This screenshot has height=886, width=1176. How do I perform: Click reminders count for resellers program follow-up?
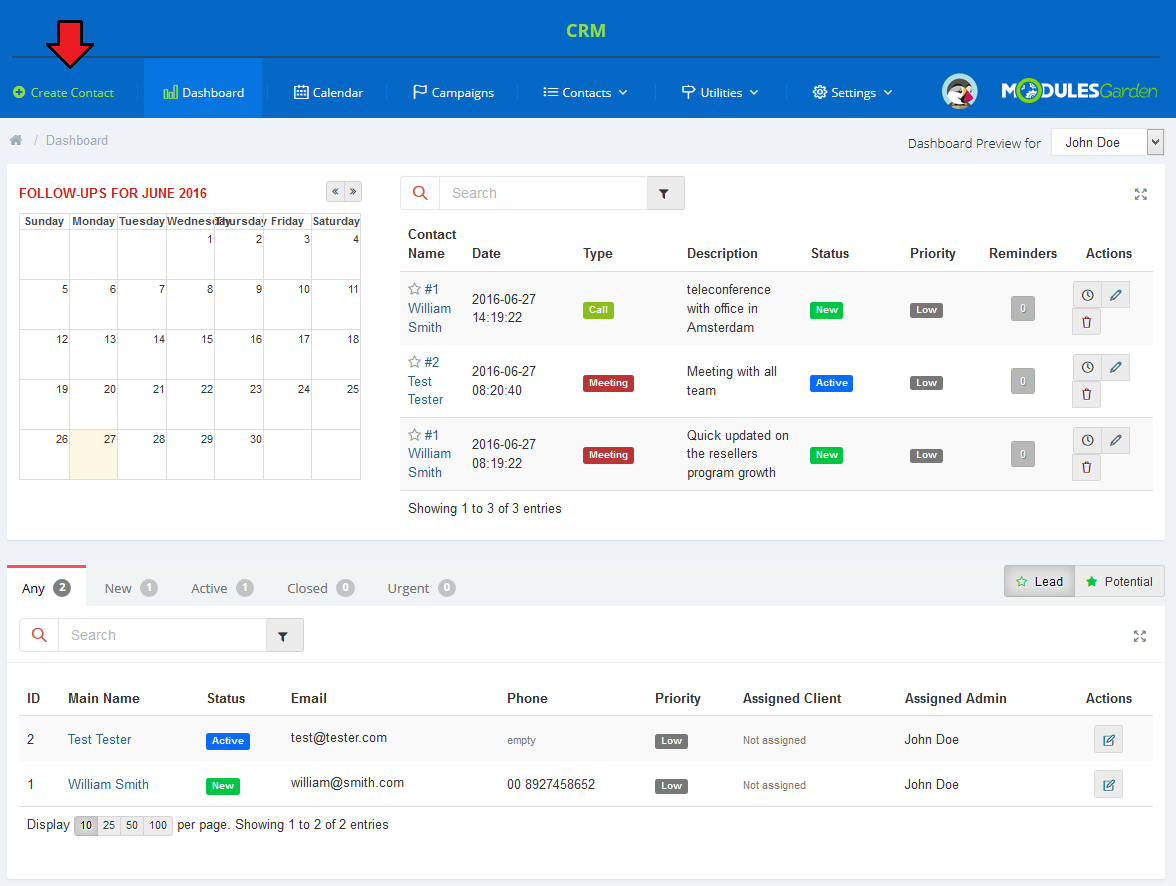coord(1022,454)
